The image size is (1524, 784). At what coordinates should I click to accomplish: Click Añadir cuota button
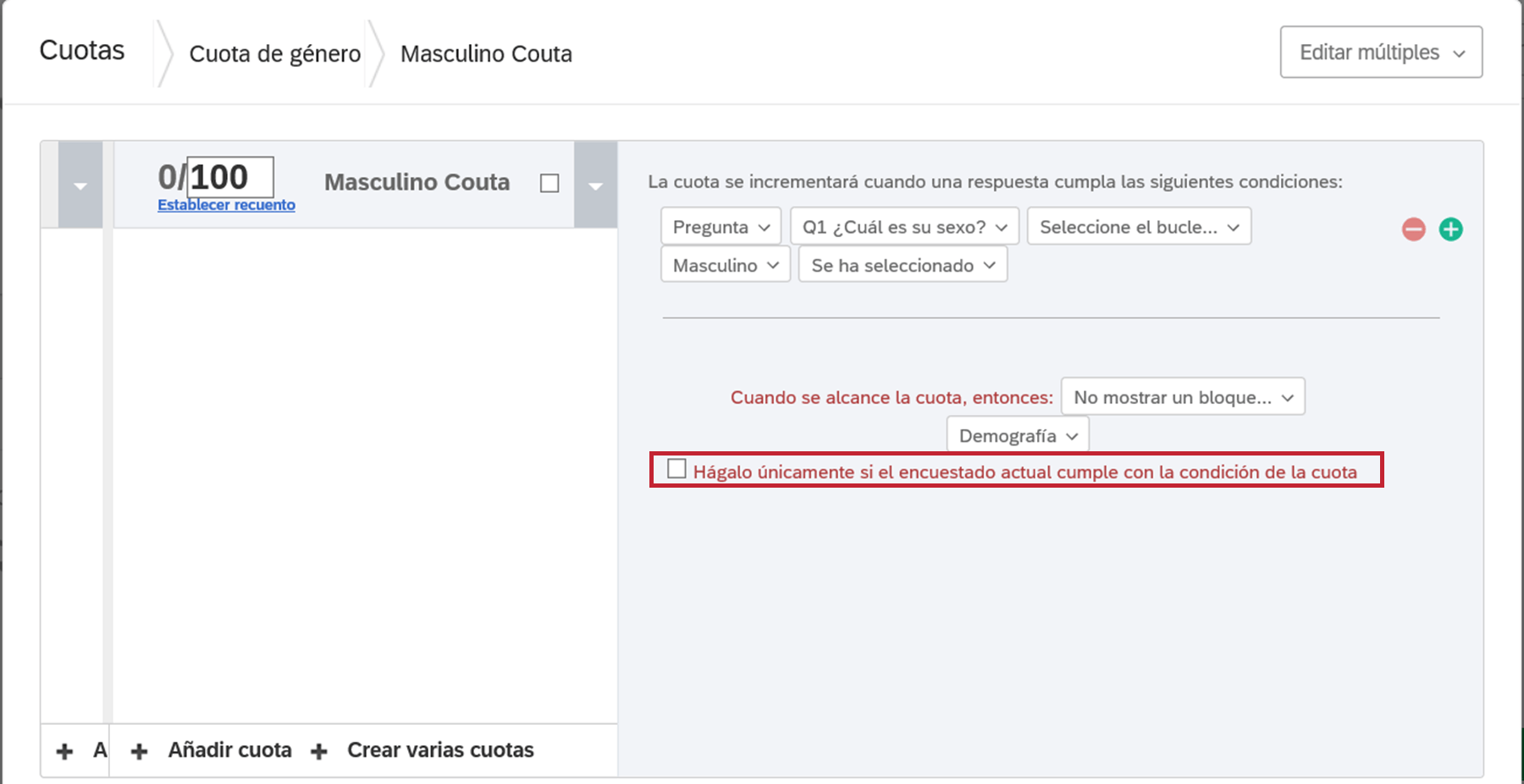[229, 750]
